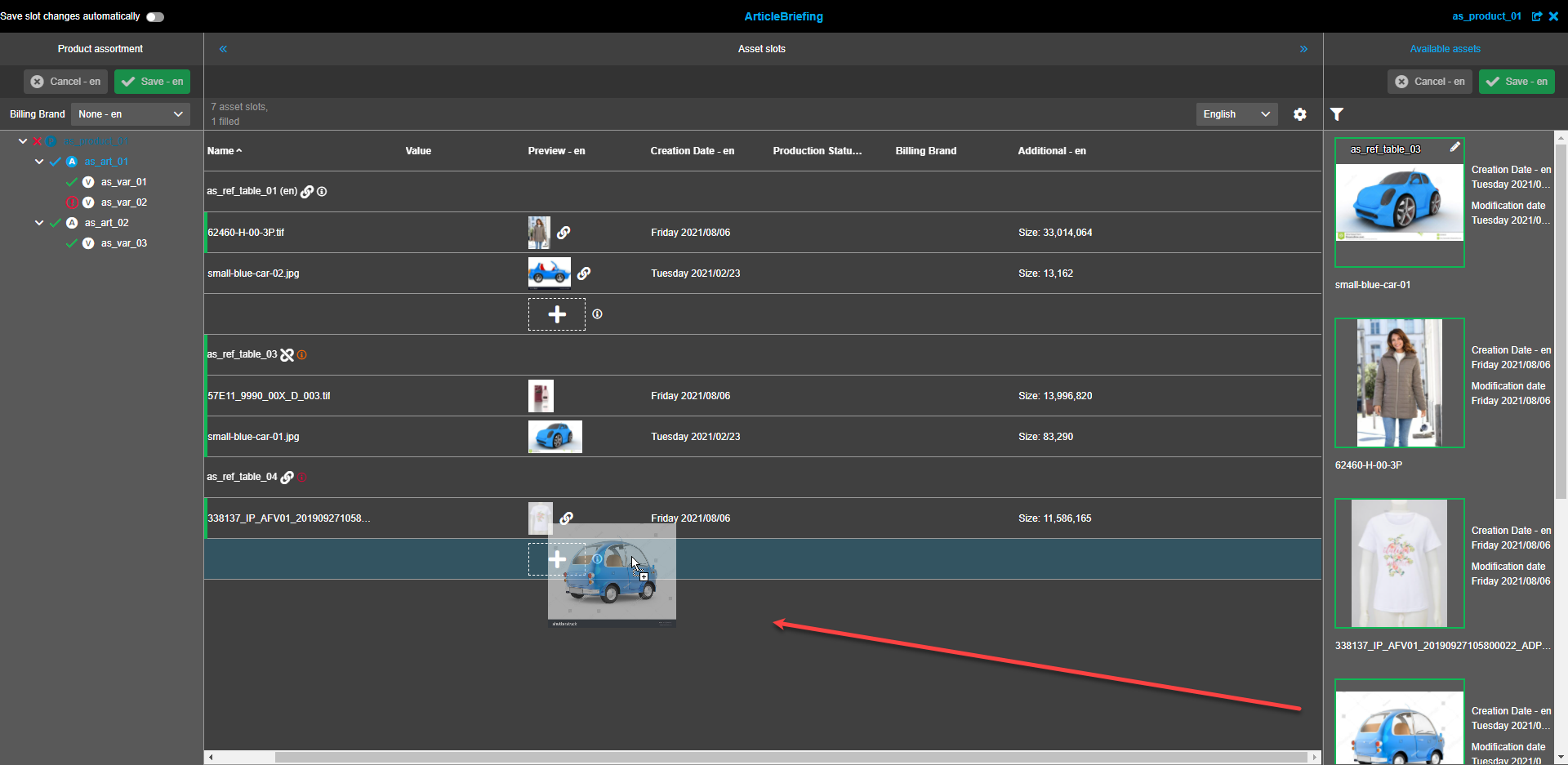Click the plus icon to add an asset slot
The height and width of the screenshot is (765, 1568).
point(556,314)
